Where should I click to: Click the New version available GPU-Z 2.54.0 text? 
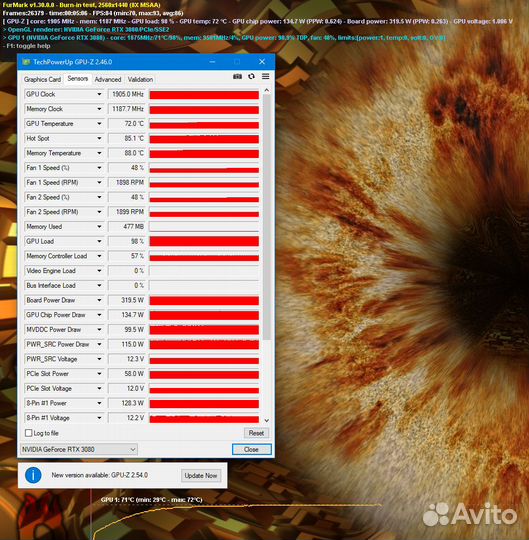pyautogui.click(x=100, y=475)
